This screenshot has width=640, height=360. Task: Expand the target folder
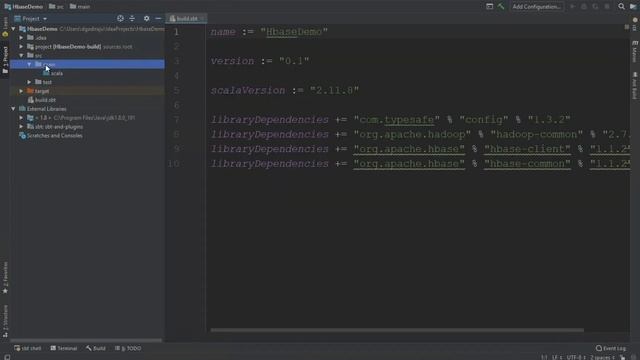[x=22, y=91]
